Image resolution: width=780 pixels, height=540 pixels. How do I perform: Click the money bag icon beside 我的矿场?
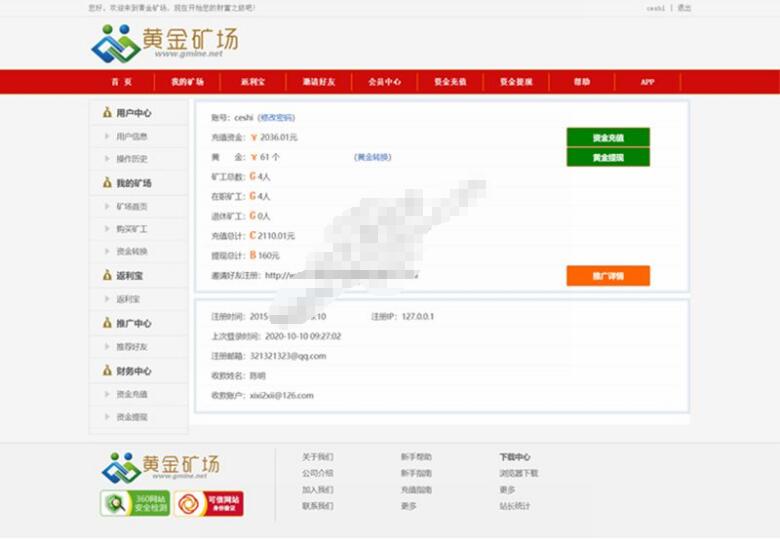(107, 183)
